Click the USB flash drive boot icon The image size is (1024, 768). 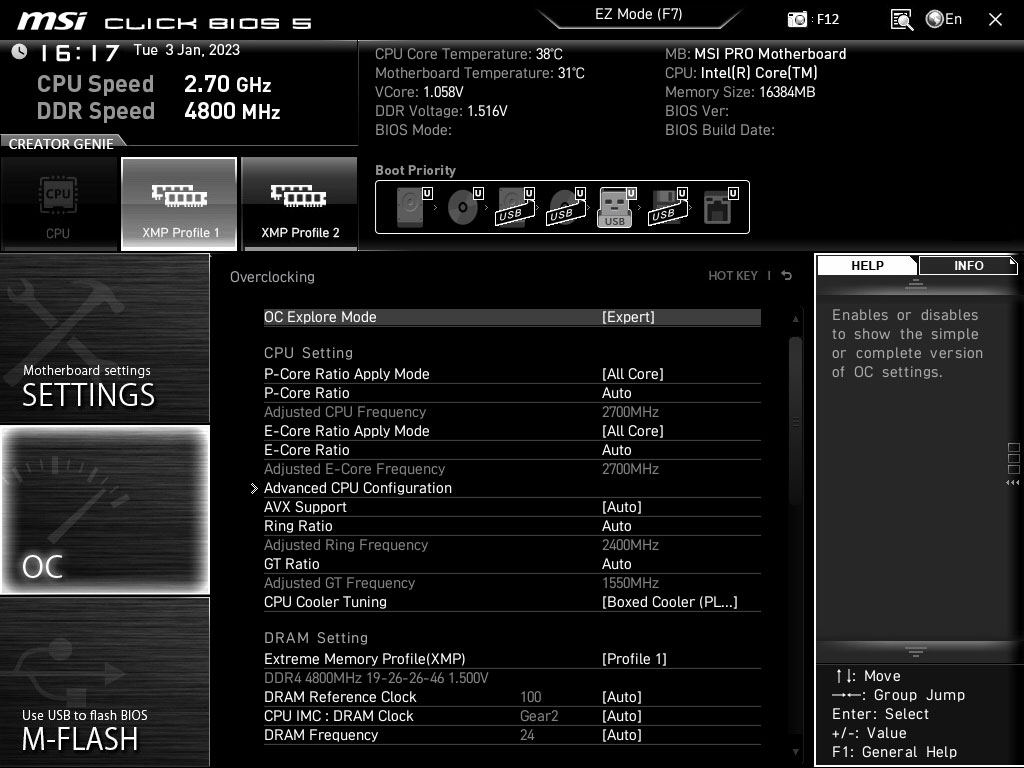[x=616, y=205]
